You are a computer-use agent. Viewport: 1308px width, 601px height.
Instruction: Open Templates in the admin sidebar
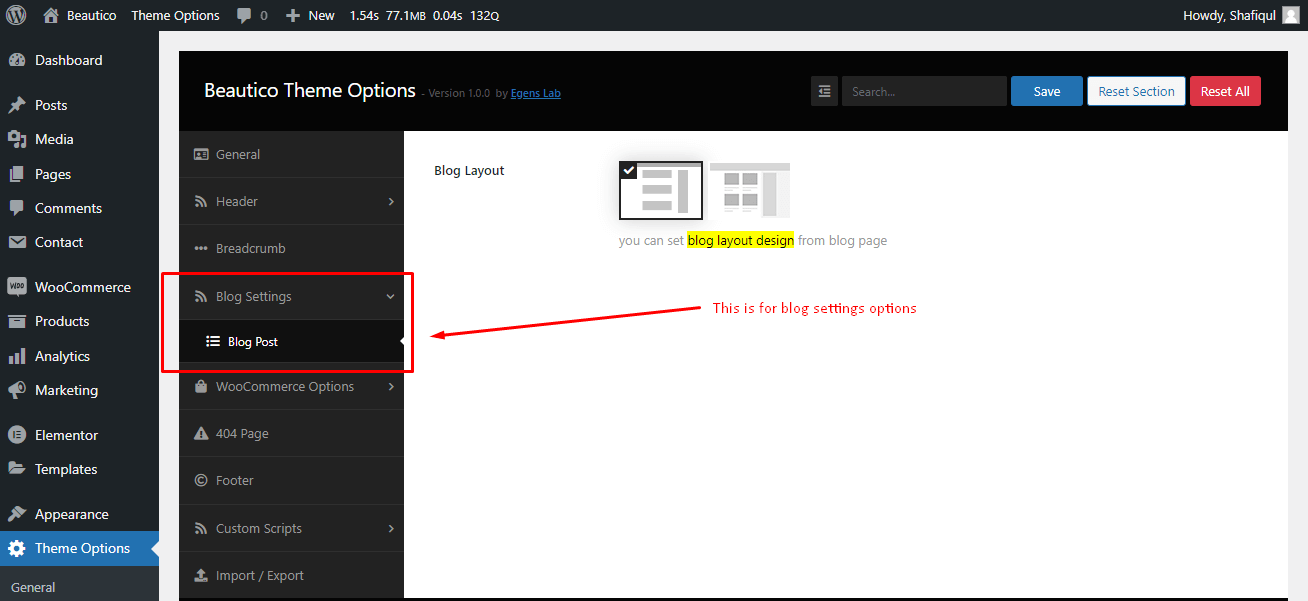[x=79, y=469]
